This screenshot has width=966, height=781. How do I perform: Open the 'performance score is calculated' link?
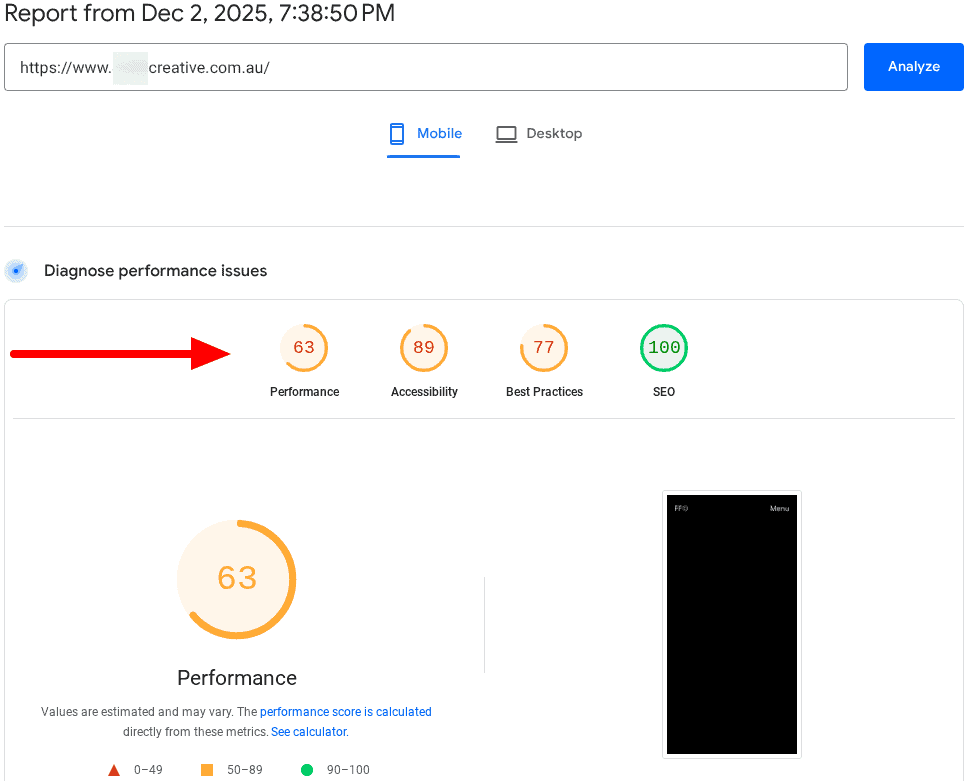pos(346,712)
